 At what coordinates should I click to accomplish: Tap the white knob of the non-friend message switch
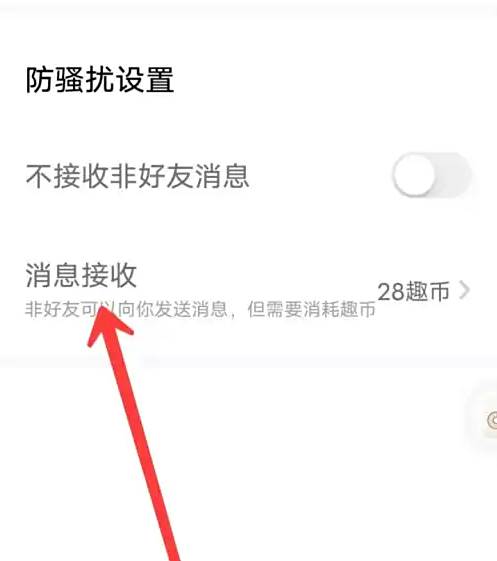[x=414, y=175]
